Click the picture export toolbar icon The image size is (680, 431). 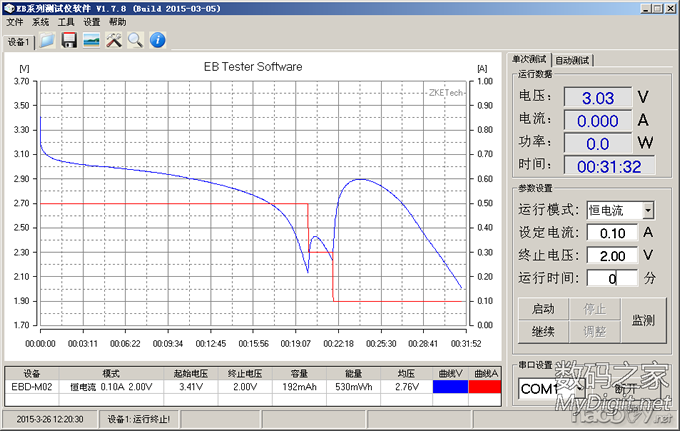(x=91, y=40)
